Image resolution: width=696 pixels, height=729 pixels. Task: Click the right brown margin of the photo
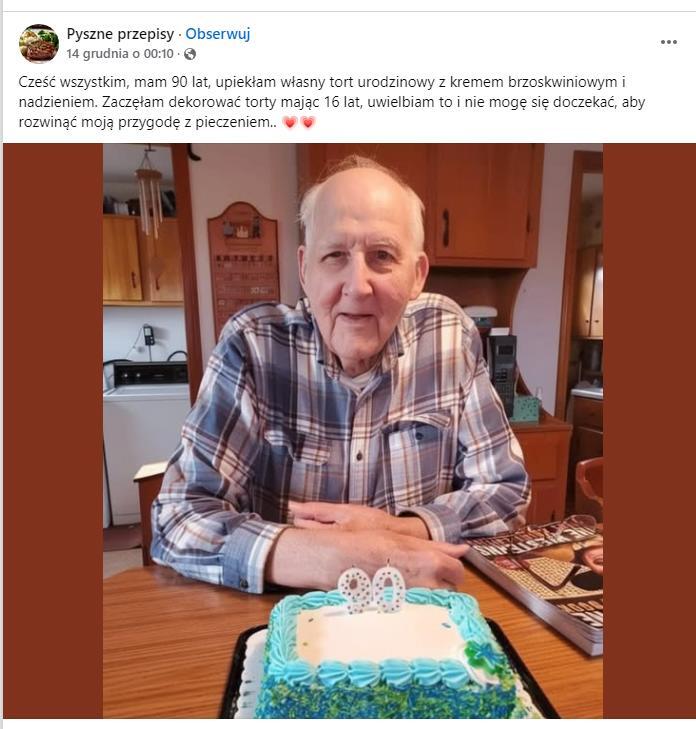point(650,431)
